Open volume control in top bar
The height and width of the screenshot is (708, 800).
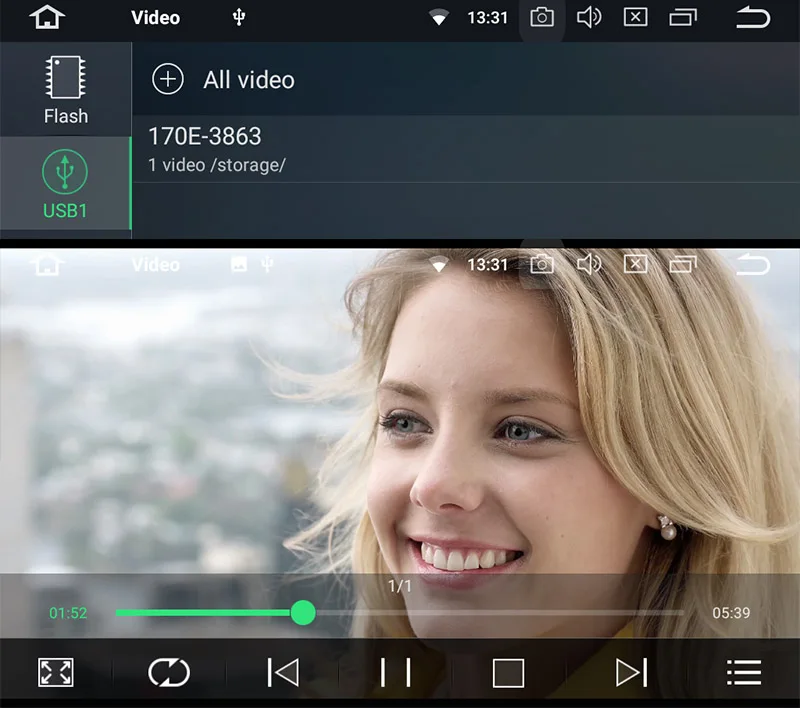point(589,18)
